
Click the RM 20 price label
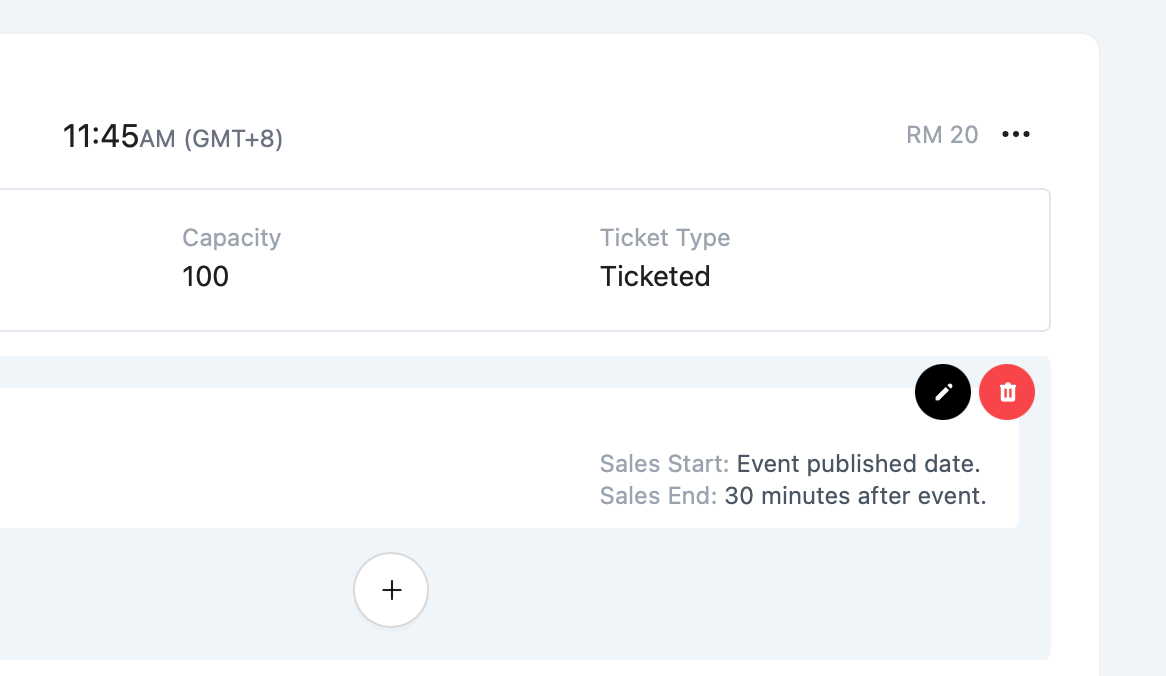tap(942, 135)
